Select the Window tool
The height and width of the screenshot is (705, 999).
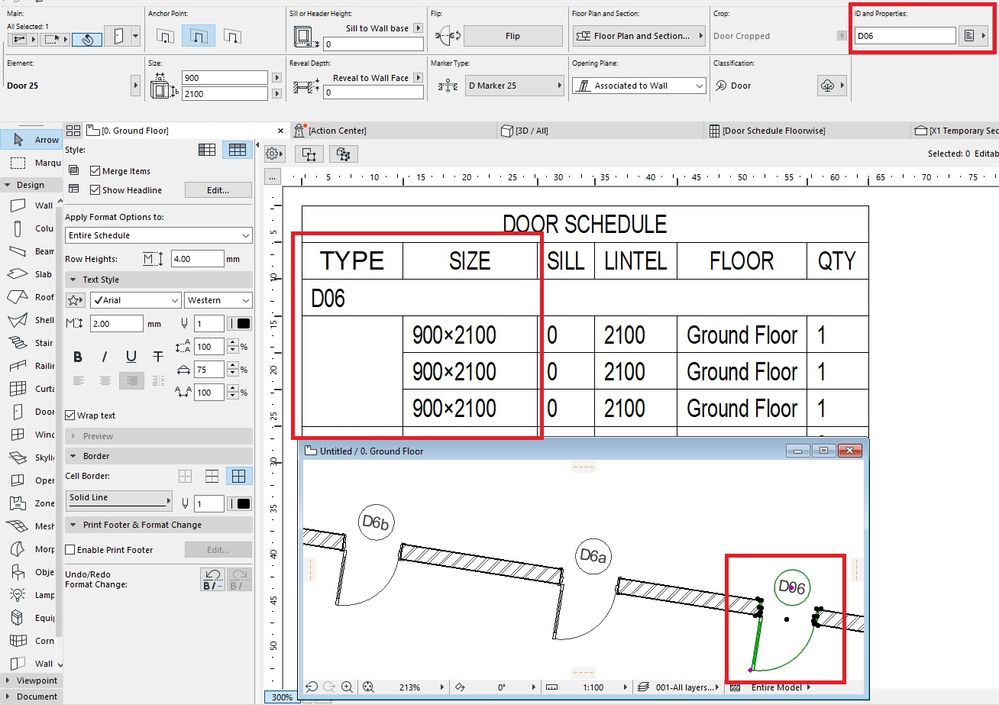(x=31, y=434)
